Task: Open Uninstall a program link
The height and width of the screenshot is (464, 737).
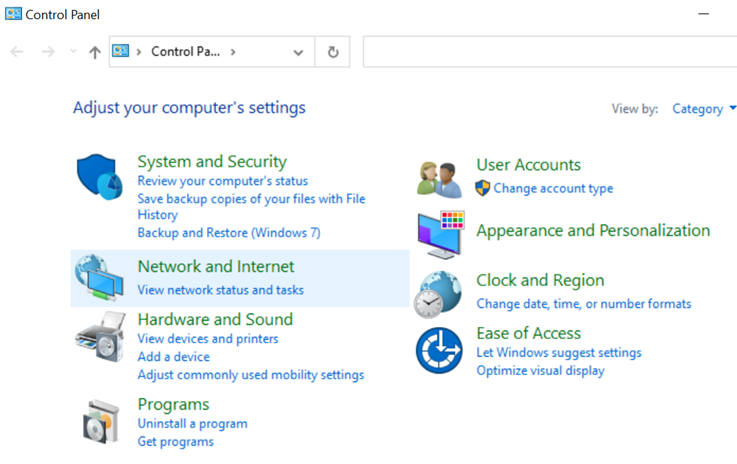Action: 192,423
